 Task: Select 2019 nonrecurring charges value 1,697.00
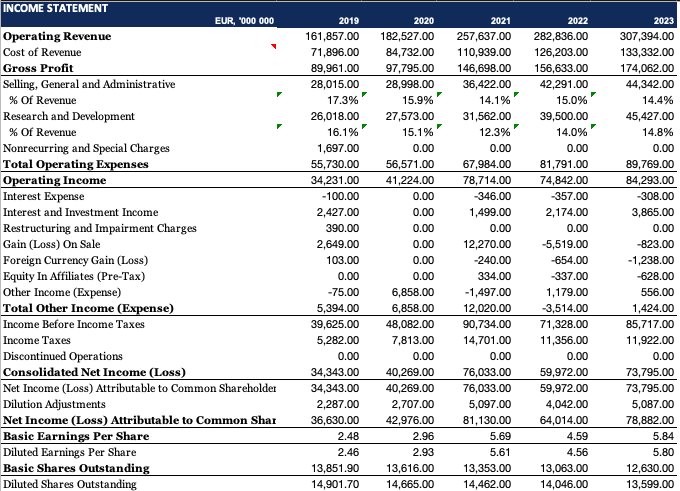point(338,149)
